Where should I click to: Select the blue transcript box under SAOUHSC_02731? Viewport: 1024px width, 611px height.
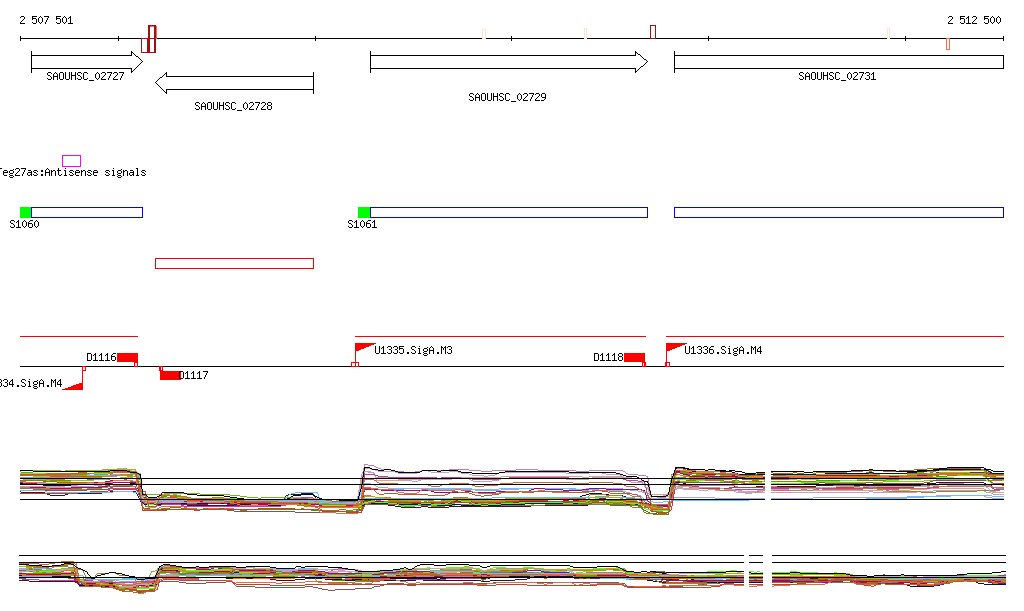(839, 212)
